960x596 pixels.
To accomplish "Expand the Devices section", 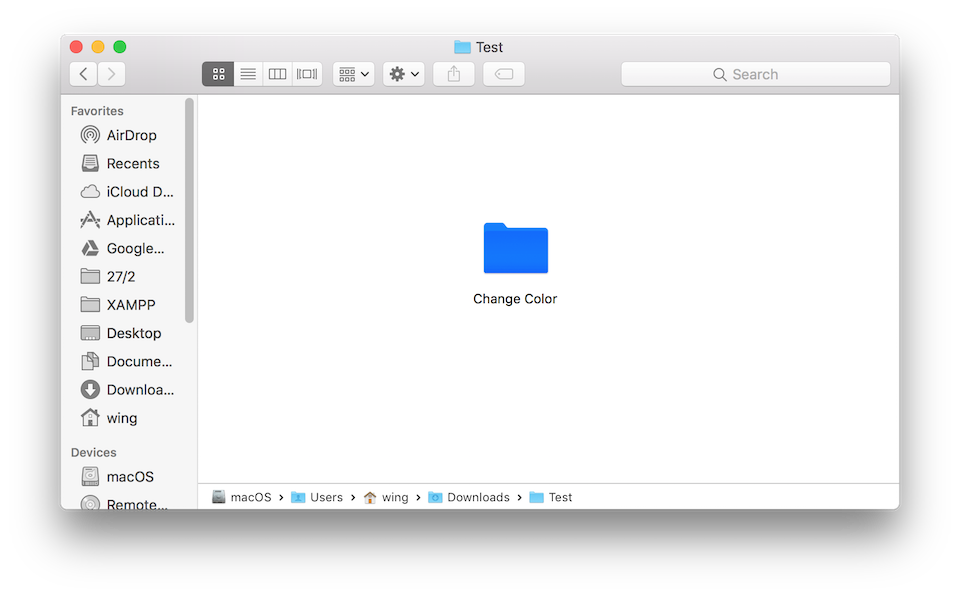I will [x=93, y=452].
